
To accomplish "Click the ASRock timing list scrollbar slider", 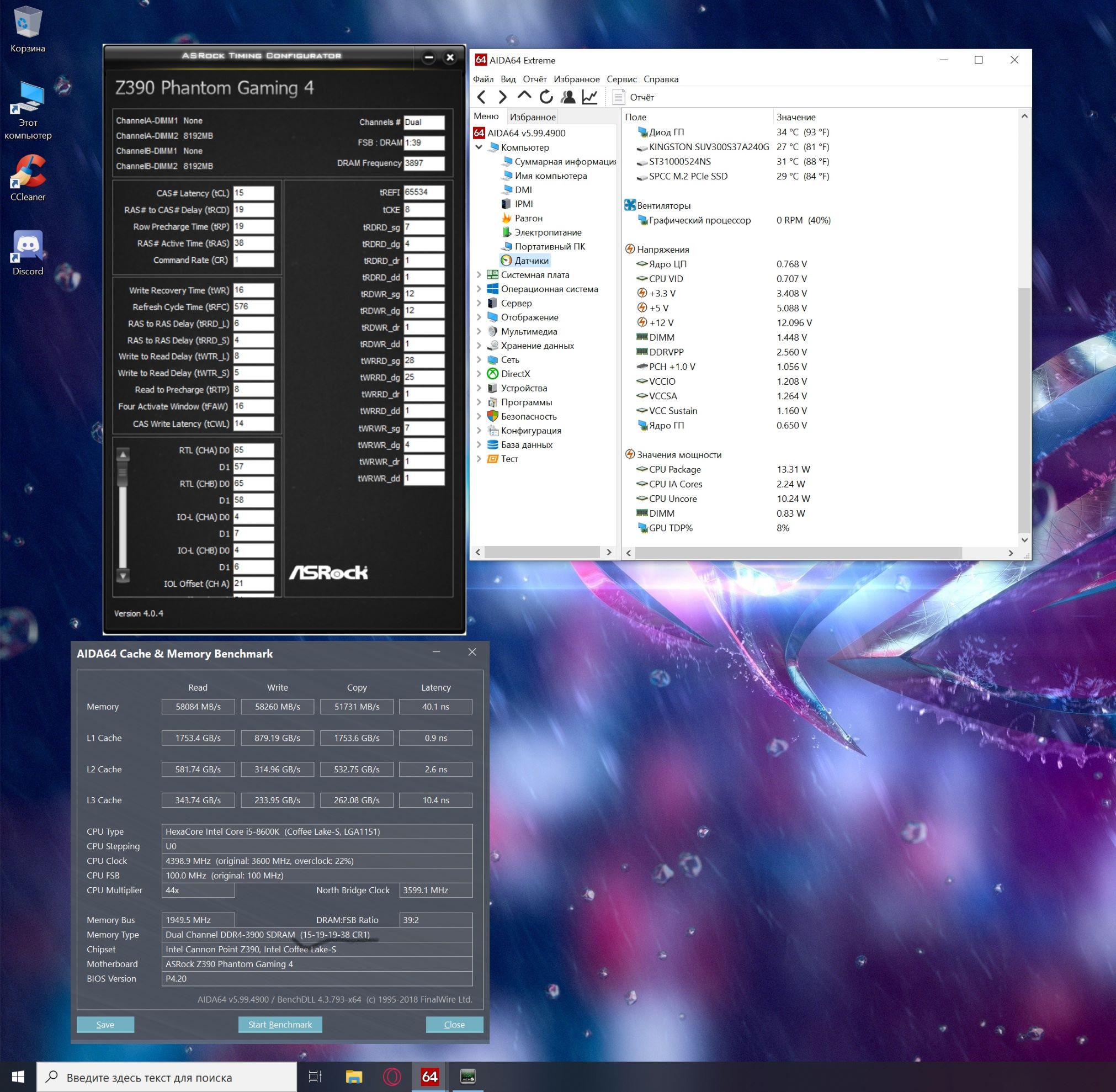I will coord(123,473).
